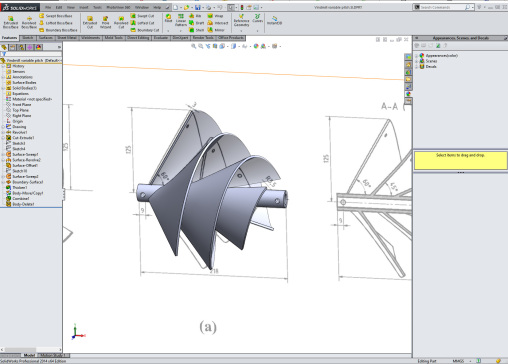Open Save dropdown arrow in top toolbar
Viewport: 508px width, 364px height.
coord(203,7)
